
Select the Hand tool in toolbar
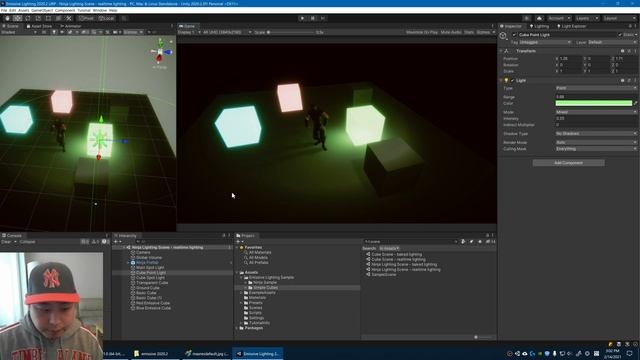(x=7, y=18)
